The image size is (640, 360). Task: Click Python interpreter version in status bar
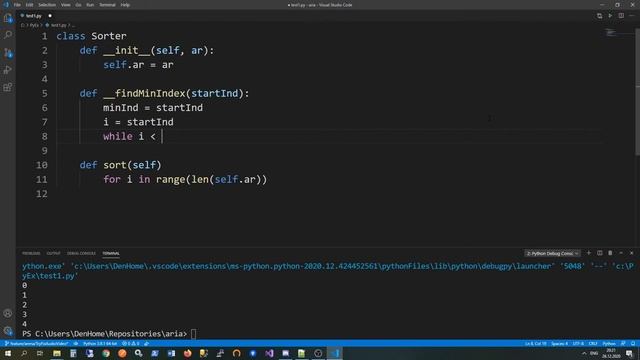(100, 344)
